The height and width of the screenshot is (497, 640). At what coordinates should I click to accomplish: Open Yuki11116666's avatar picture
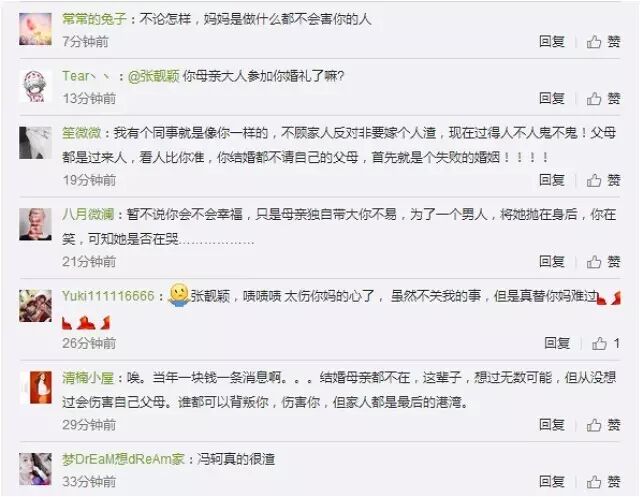(36, 306)
